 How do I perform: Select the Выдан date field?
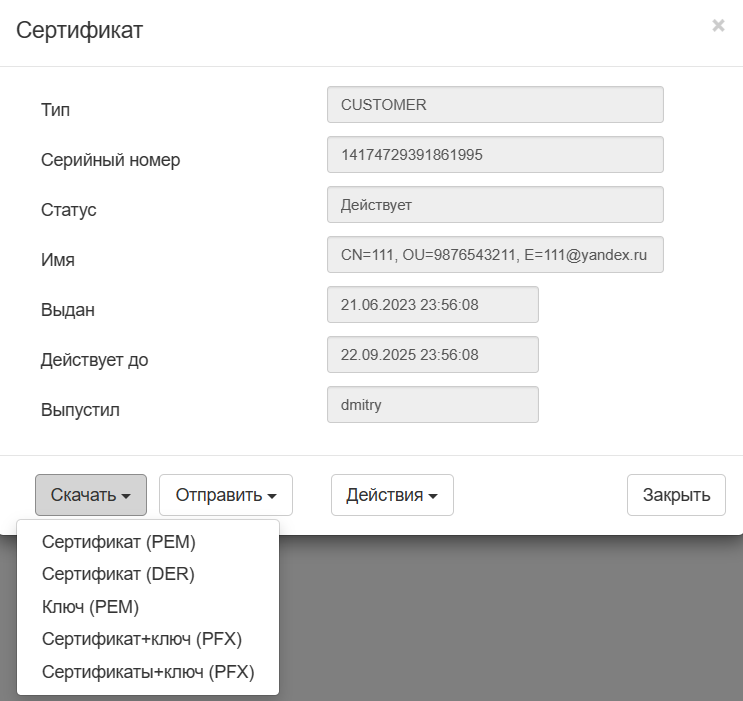[x=432, y=305]
